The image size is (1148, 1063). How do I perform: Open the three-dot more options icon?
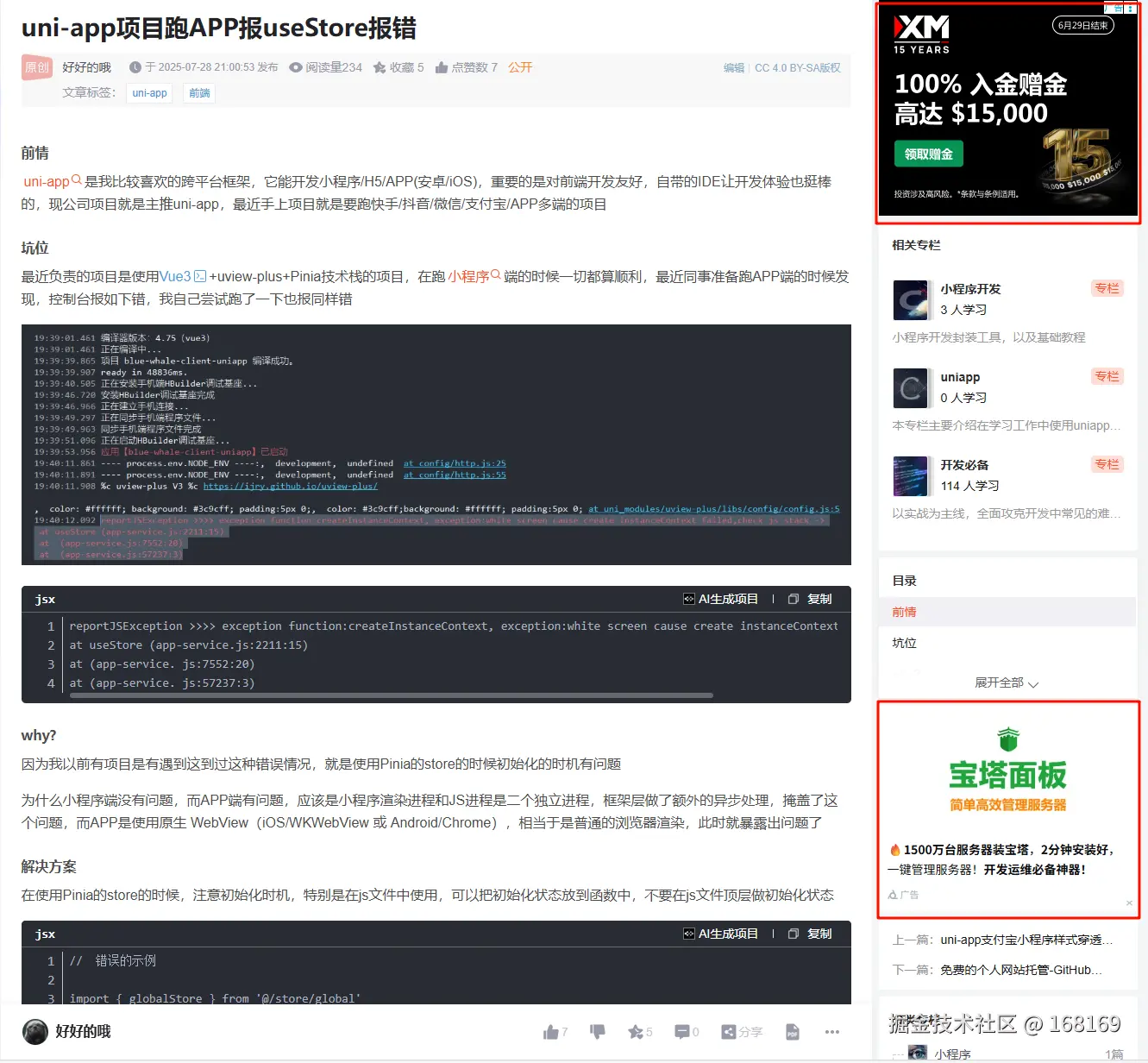click(831, 1031)
